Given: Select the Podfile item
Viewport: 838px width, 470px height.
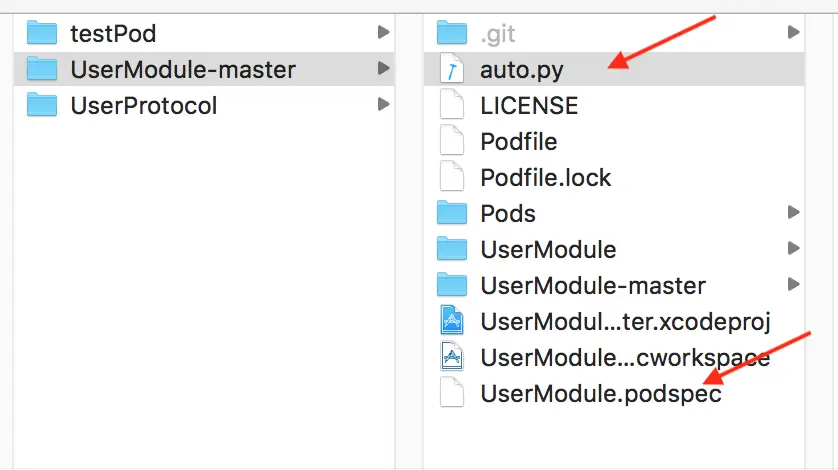Looking at the screenshot, I should [x=518, y=141].
